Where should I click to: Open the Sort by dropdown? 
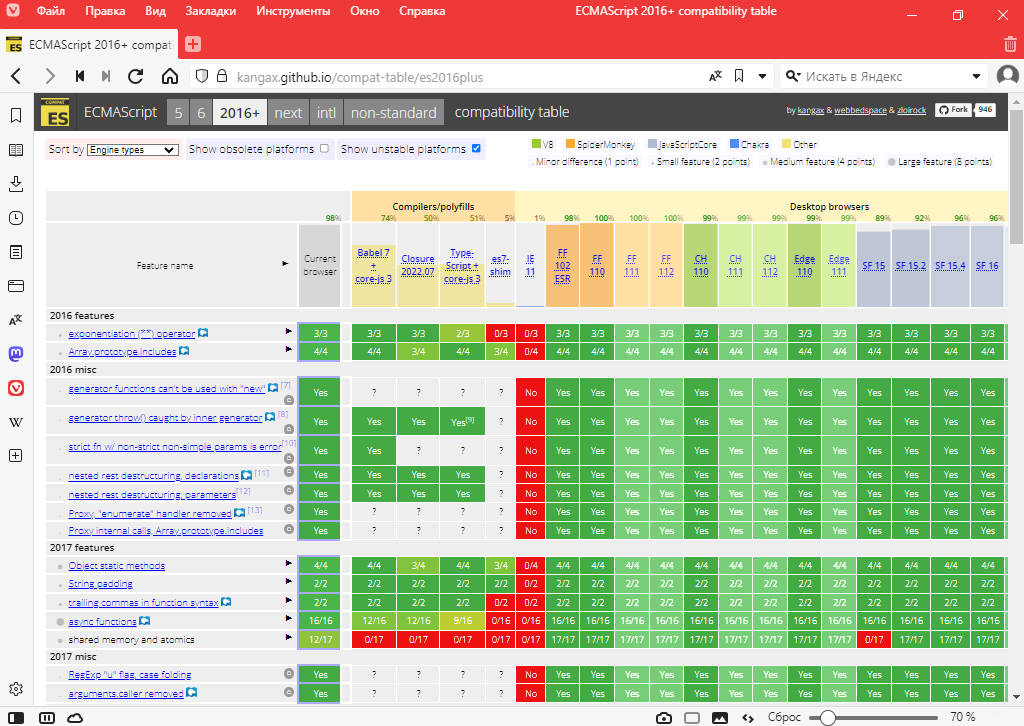[x=132, y=150]
